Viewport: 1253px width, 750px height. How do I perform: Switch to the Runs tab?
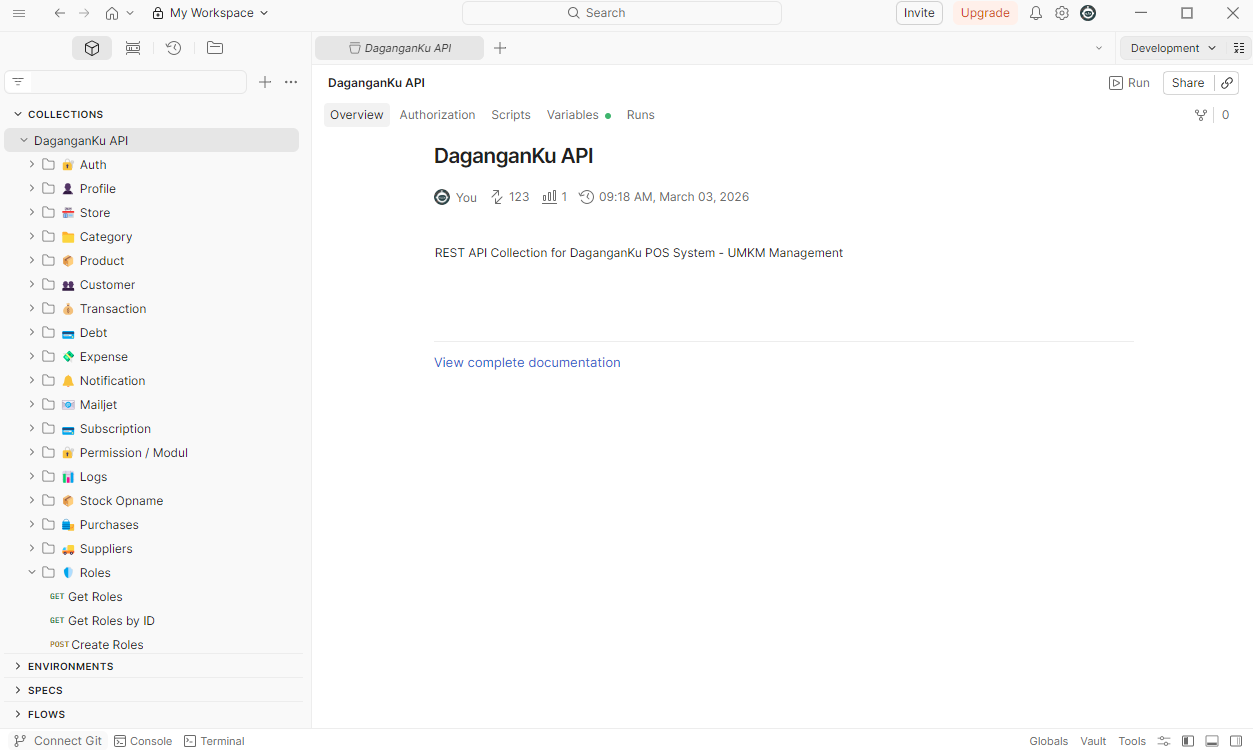(x=641, y=115)
